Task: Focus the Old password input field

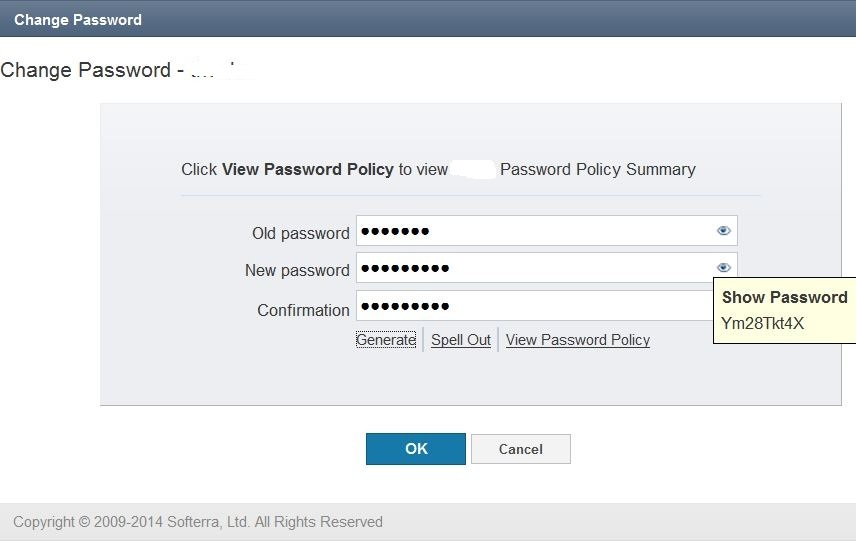Action: point(546,231)
